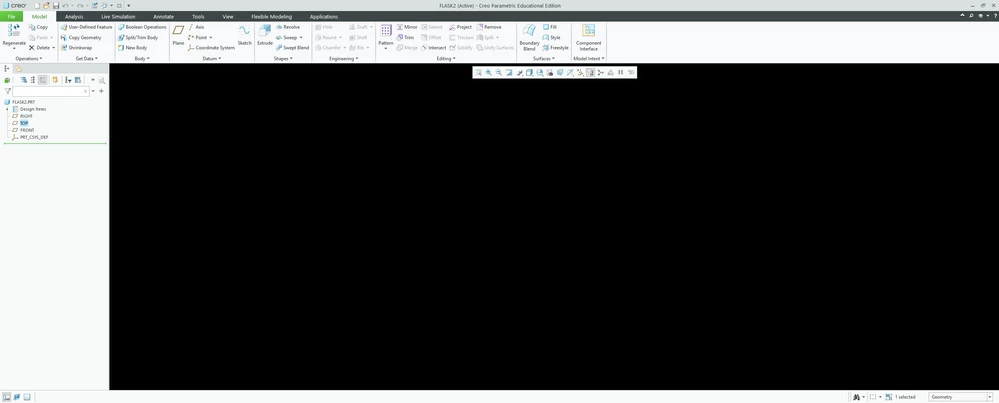This screenshot has width=999, height=403.
Task: Expand the Editing group menu
Action: click(x=446, y=59)
